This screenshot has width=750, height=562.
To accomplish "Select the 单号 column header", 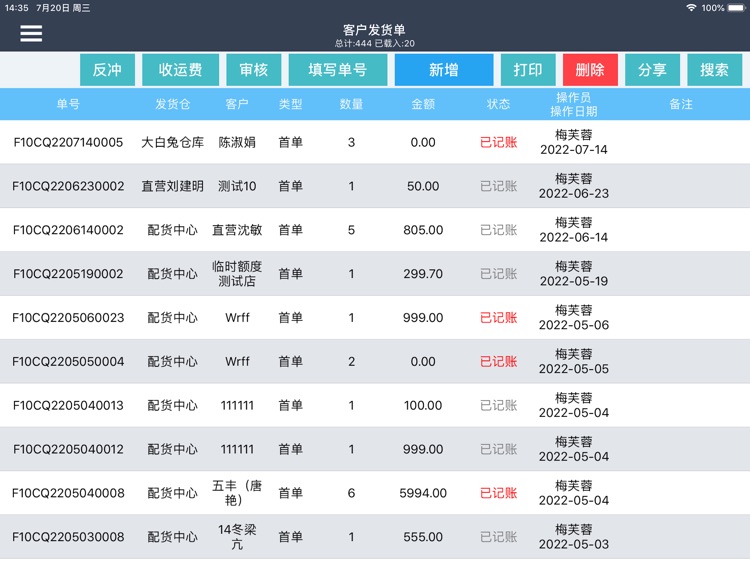I will 68,104.
